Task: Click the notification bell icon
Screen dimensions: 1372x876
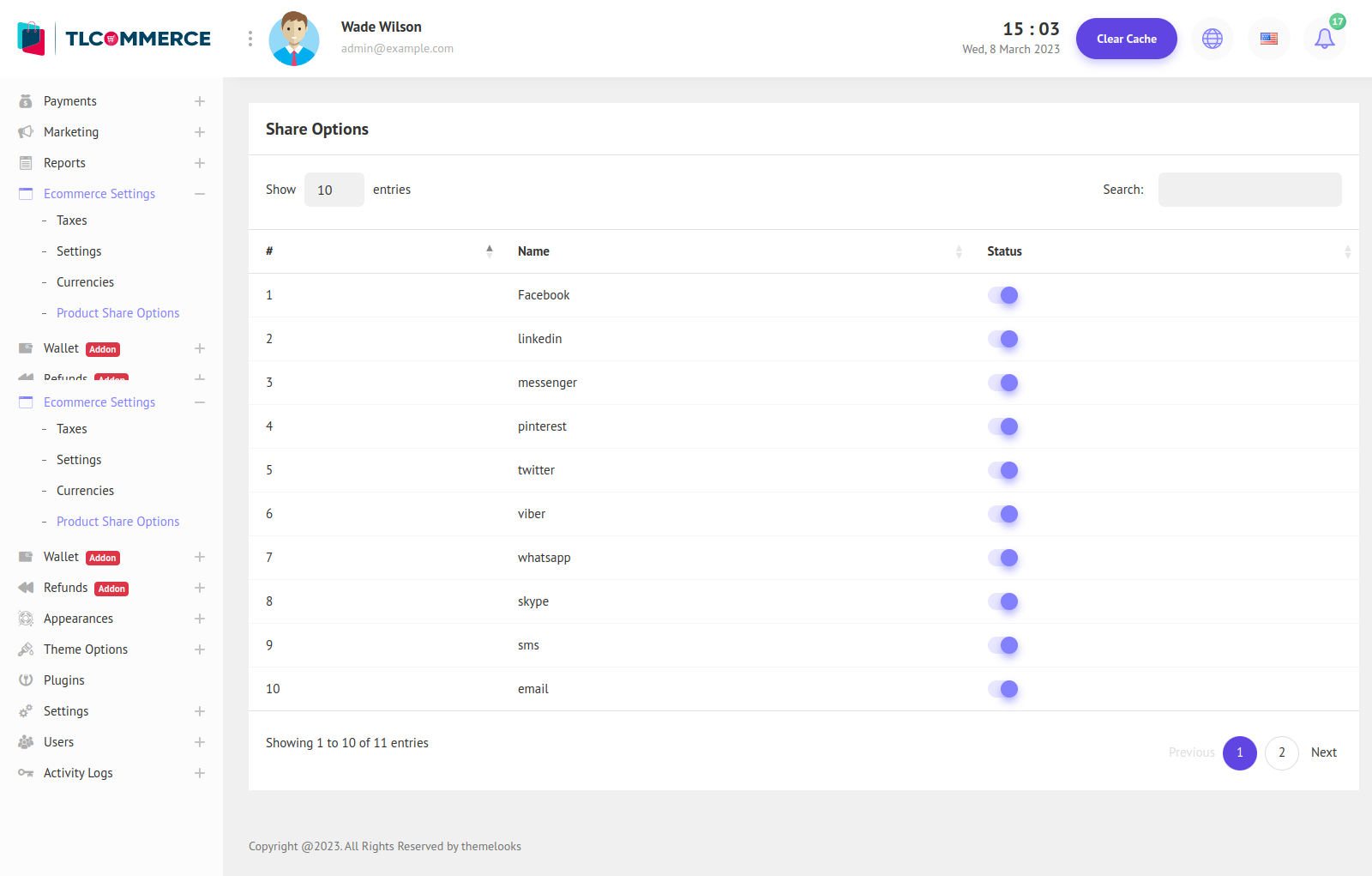Action: pos(1324,39)
